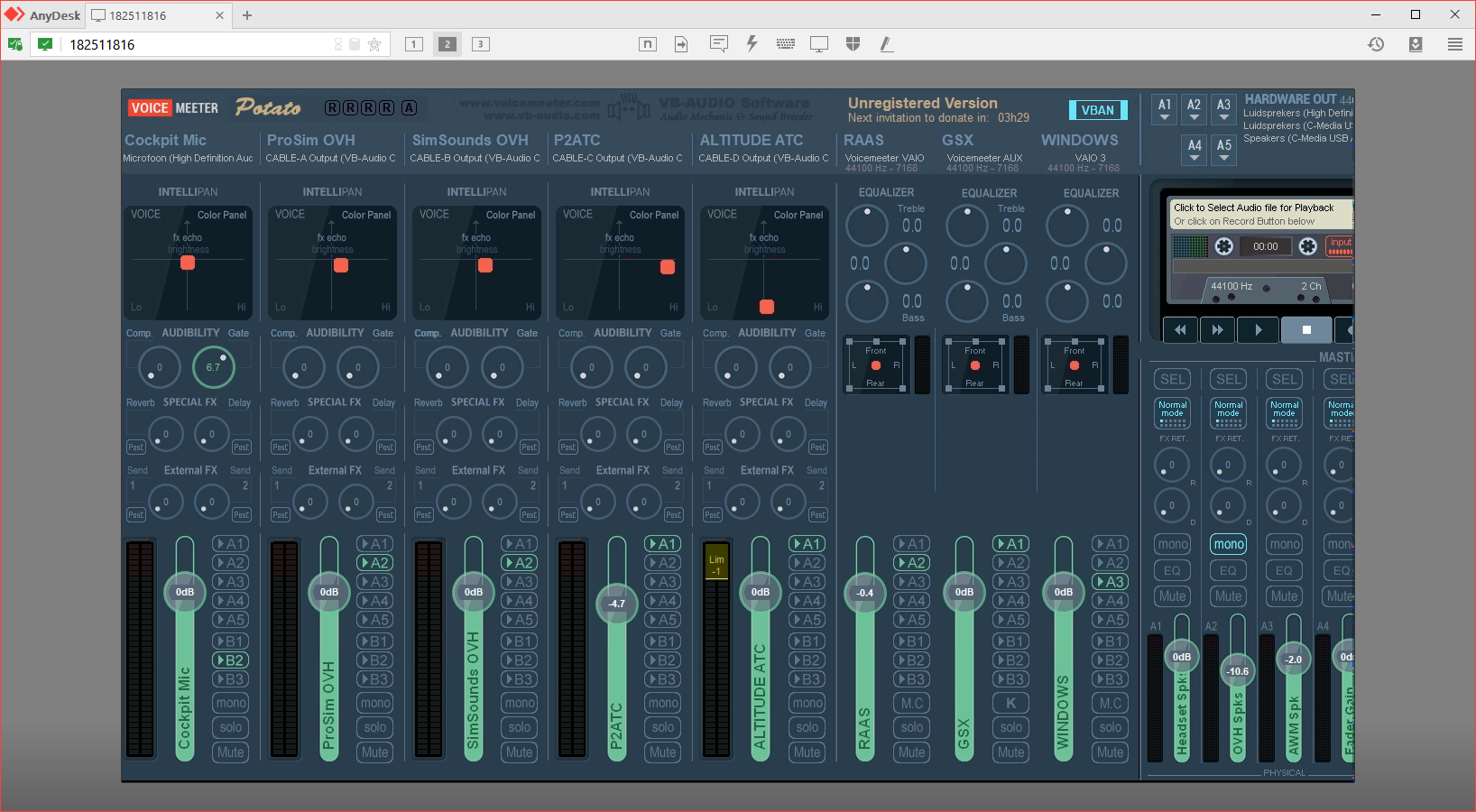
Task: Click the RAAS fader knob at -0.4
Action: 864,593
